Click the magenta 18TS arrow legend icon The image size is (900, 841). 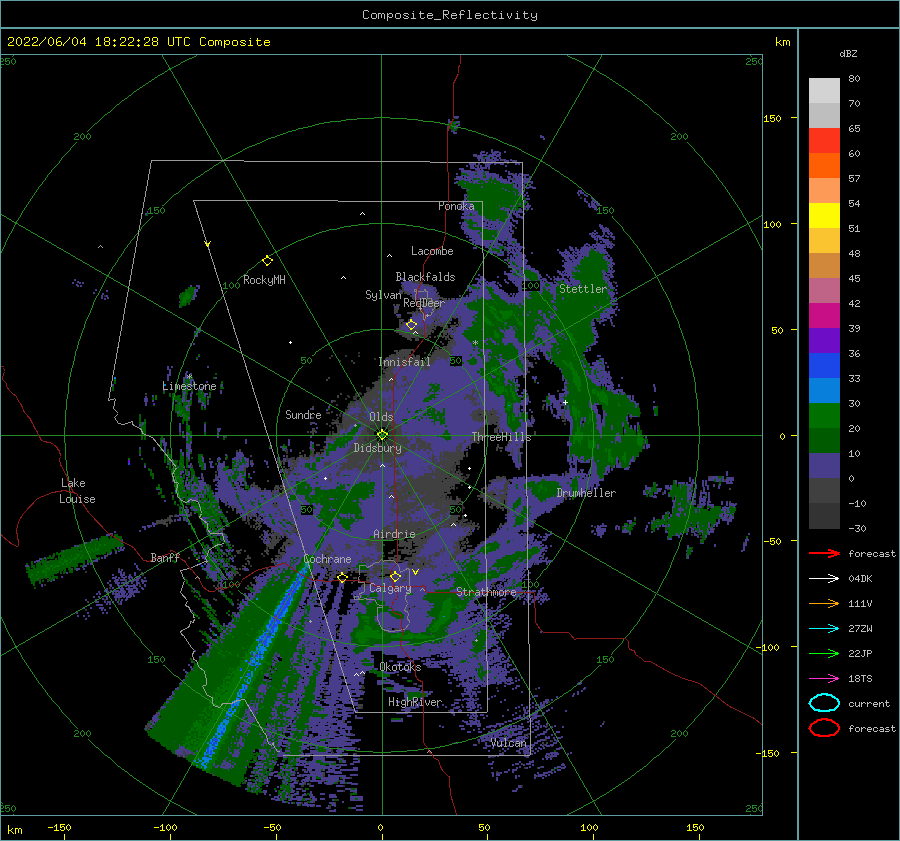(x=824, y=679)
